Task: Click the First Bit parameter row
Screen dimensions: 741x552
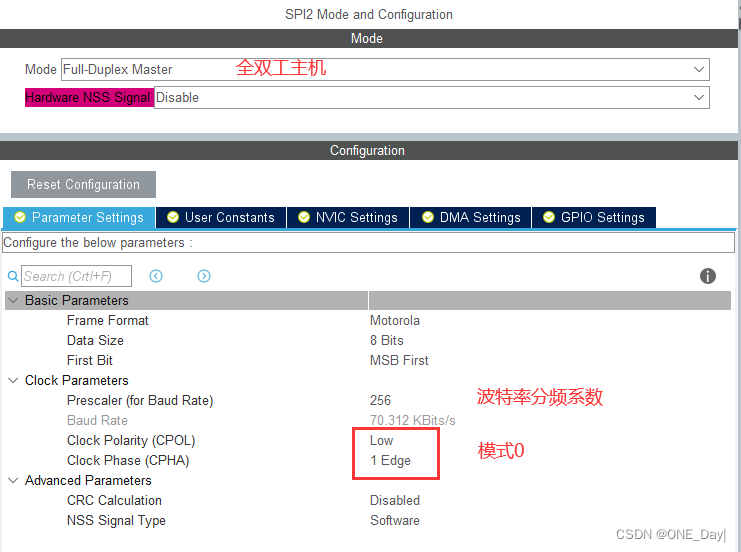Action: [x=368, y=360]
